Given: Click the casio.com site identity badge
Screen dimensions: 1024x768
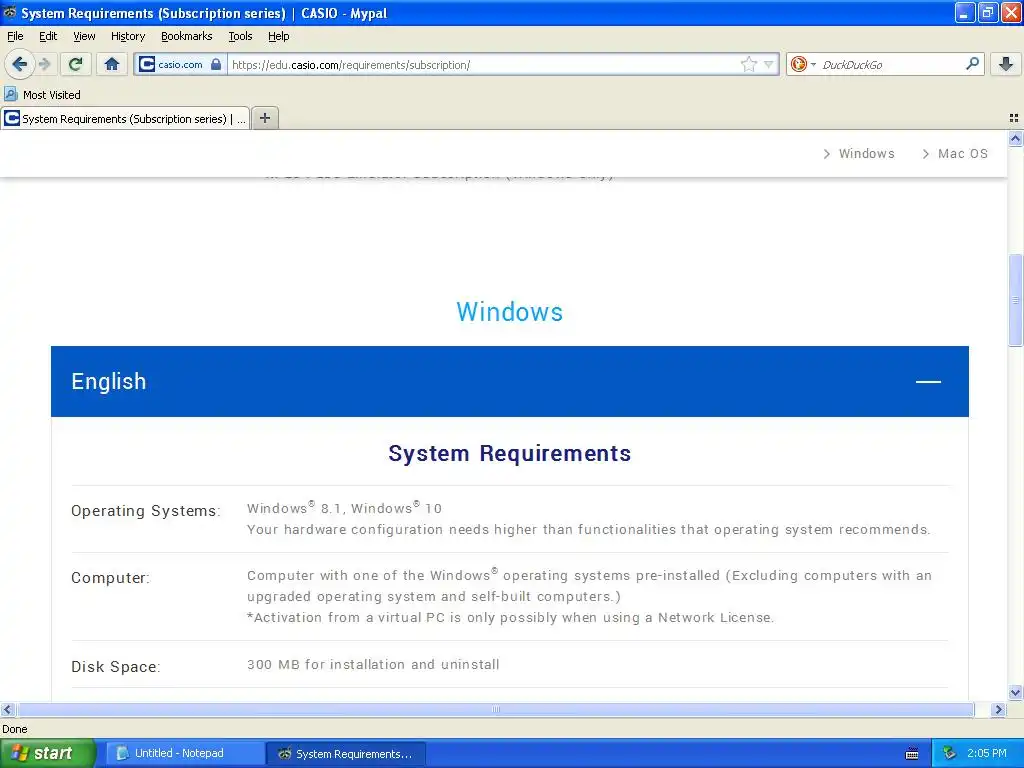Looking at the screenshot, I should coord(181,65).
